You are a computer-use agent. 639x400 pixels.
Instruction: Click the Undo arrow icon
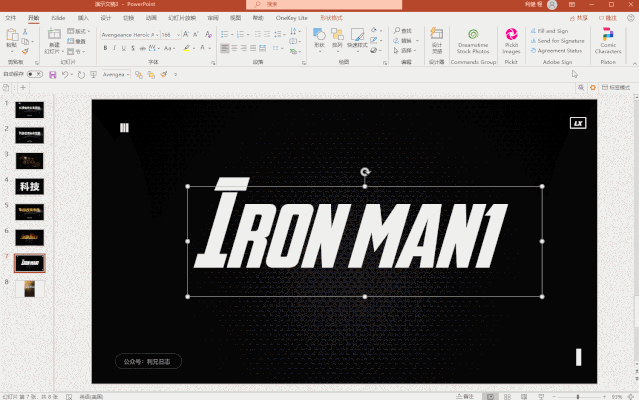click(x=65, y=74)
